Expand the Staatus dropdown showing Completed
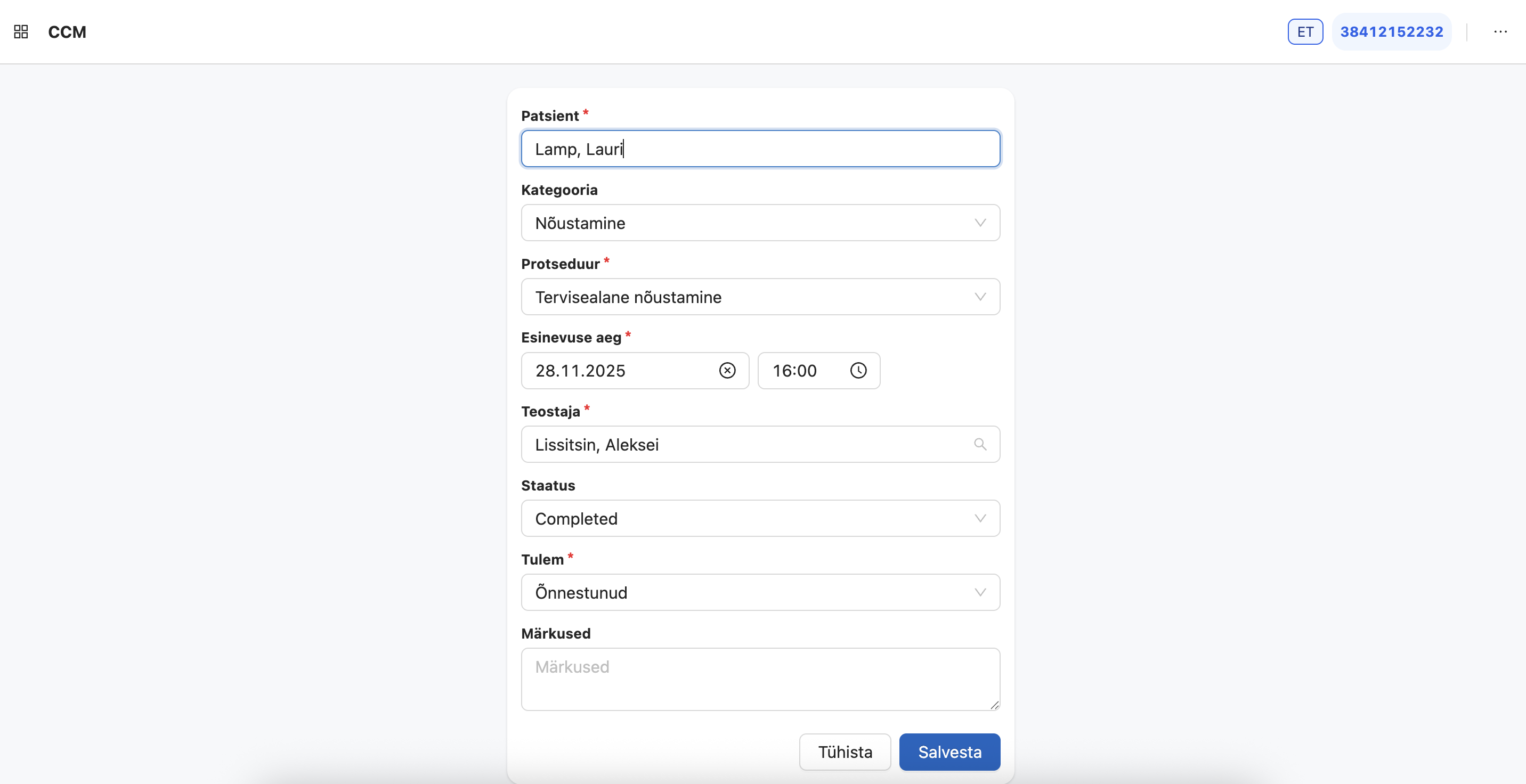 (x=980, y=518)
